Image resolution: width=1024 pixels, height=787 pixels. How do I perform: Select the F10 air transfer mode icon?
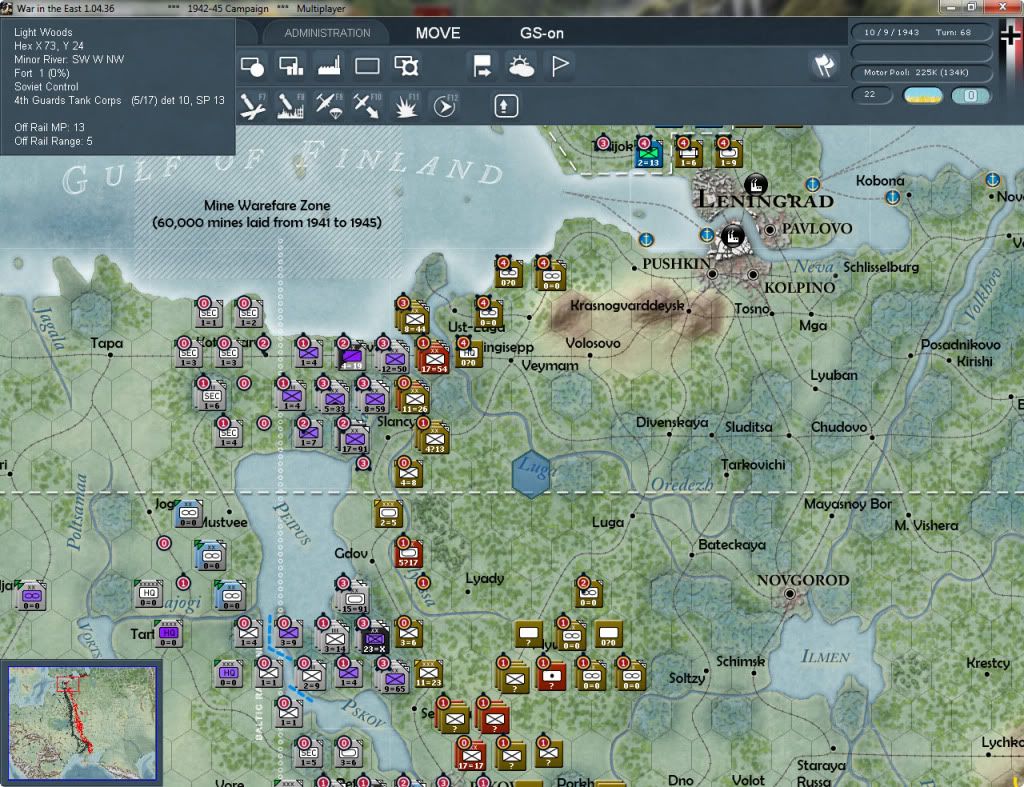tap(367, 106)
